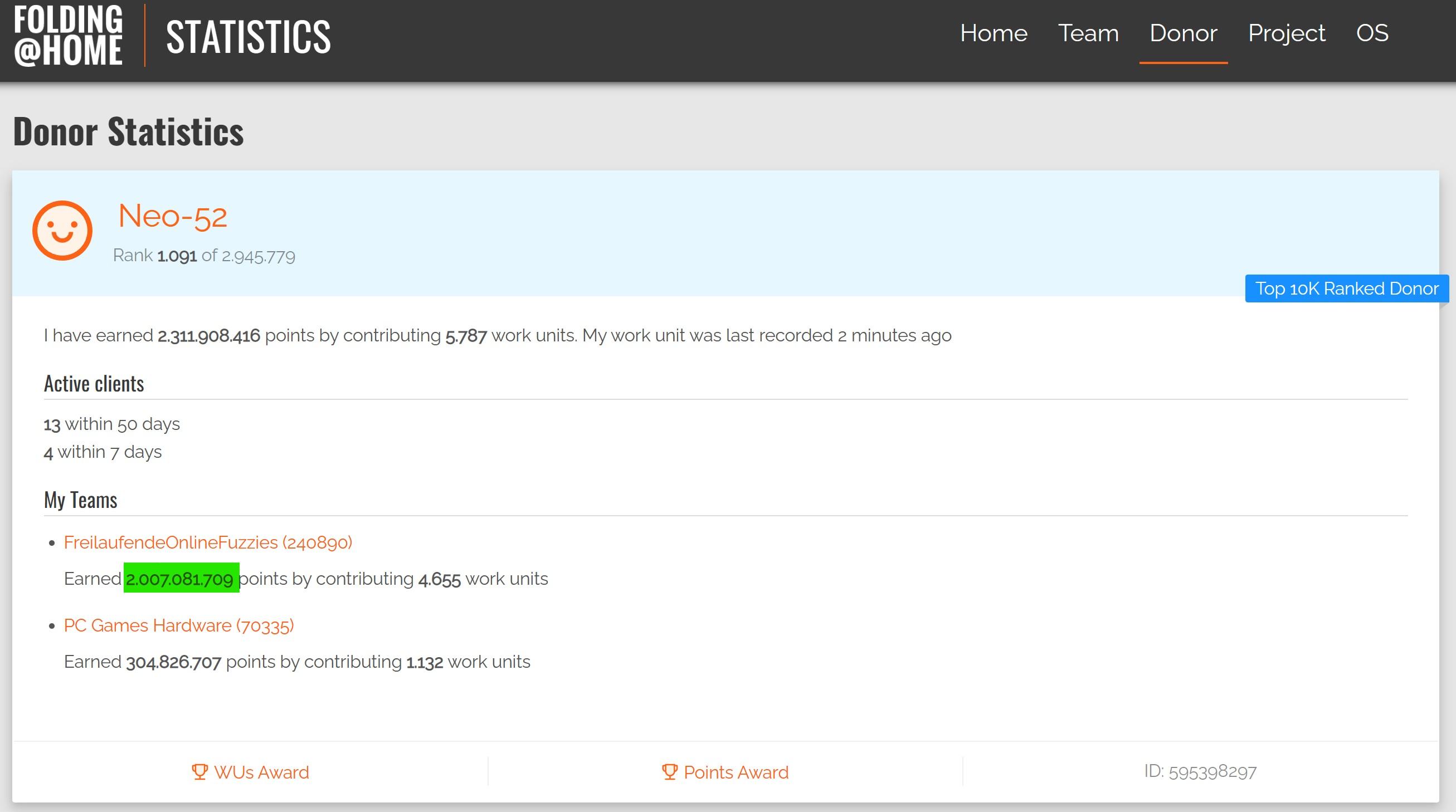
Task: Click the My Teams heading
Action: pyautogui.click(x=81, y=500)
